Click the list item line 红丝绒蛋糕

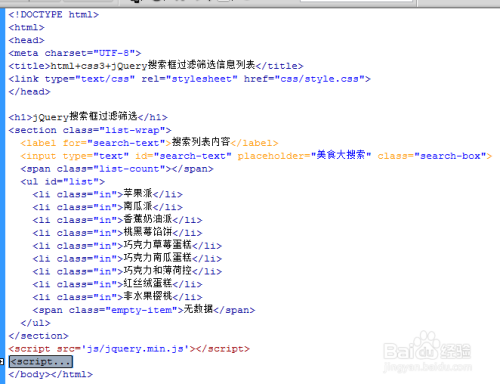click(x=117, y=284)
